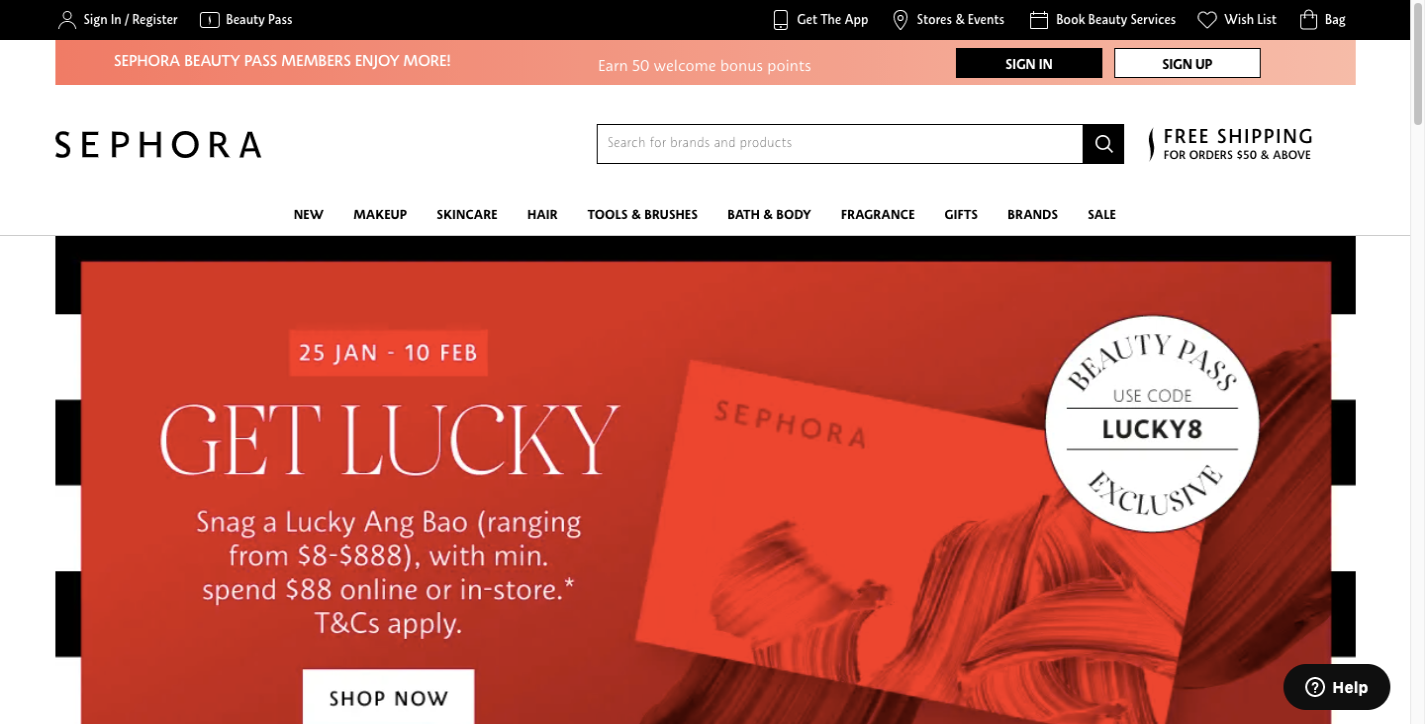
Task: Click the Get The App phone icon
Action: point(781,20)
